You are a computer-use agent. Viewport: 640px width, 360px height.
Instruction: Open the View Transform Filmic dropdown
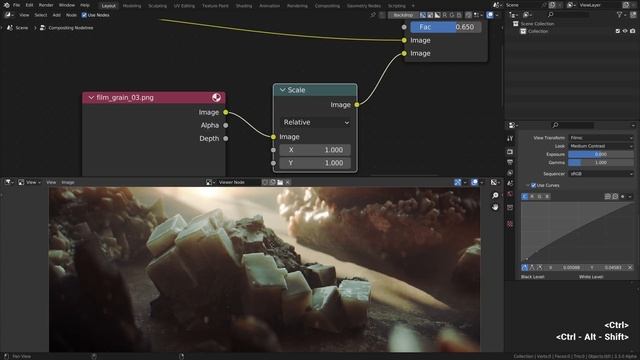coord(600,138)
